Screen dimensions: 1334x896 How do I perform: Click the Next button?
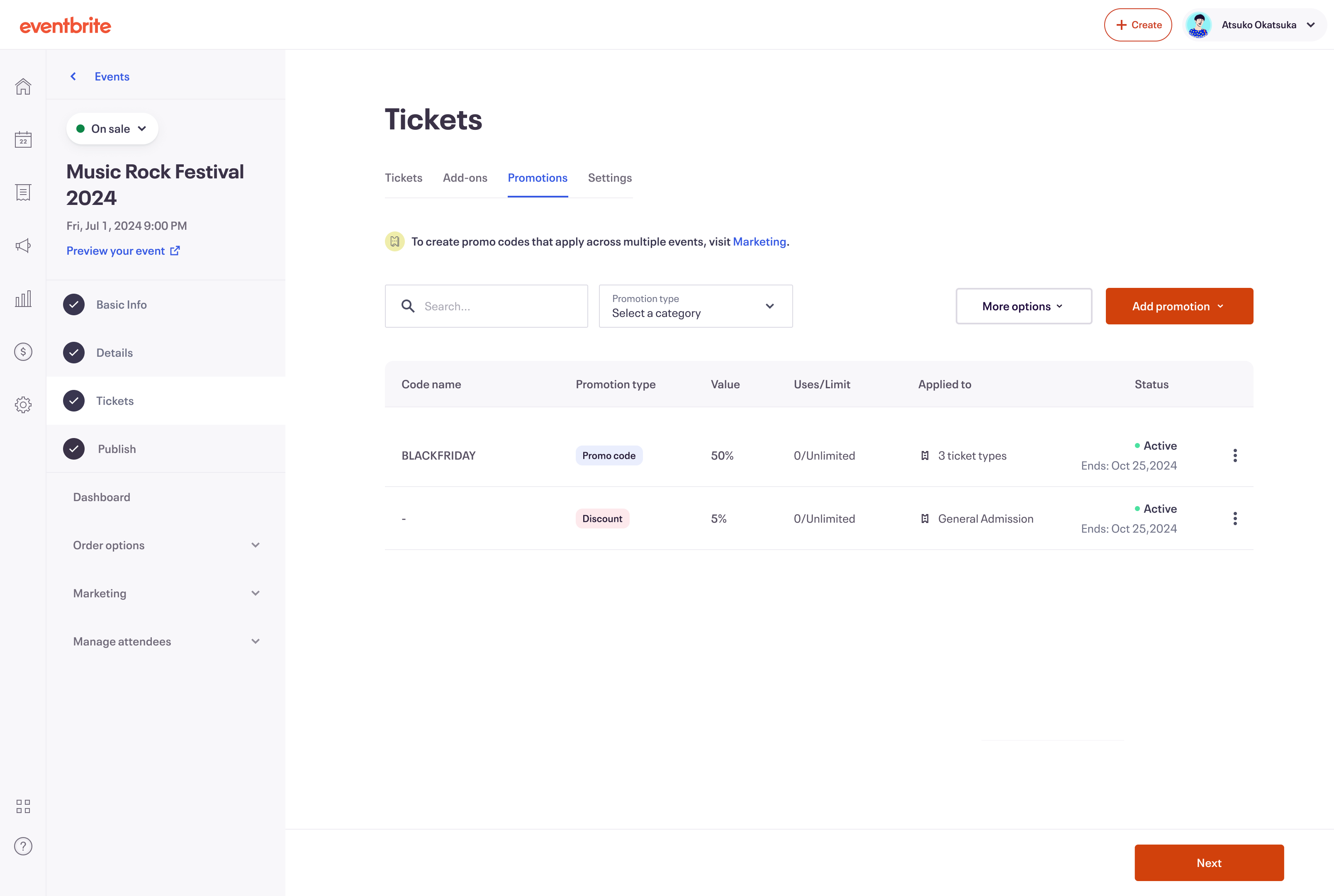[x=1209, y=863]
